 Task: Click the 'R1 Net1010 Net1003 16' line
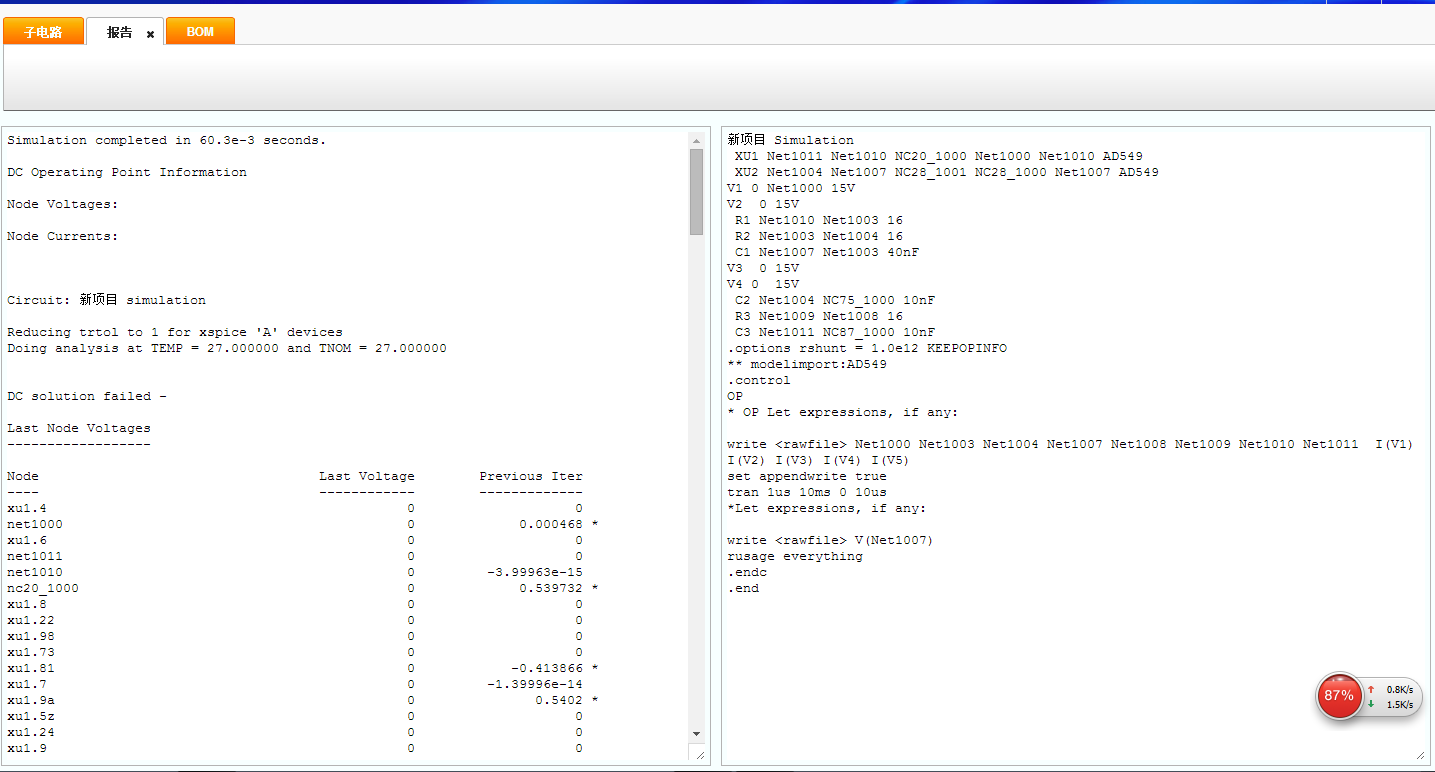[x=819, y=220]
